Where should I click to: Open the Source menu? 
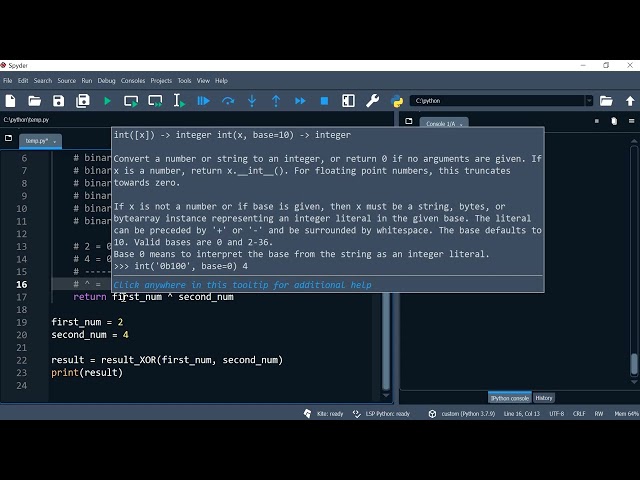[x=67, y=81]
